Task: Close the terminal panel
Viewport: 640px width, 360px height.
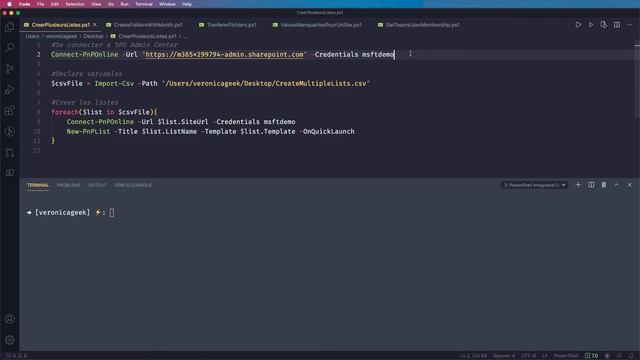Action: 630,185
